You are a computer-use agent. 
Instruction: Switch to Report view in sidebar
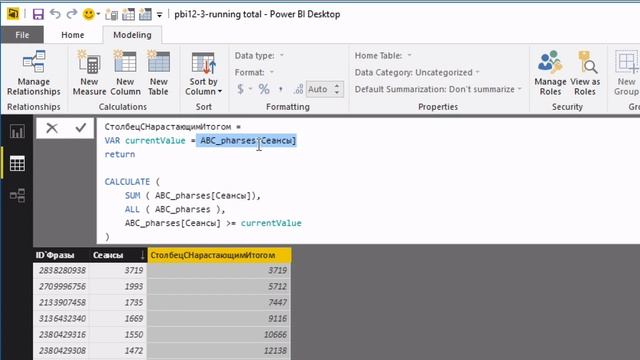point(17,131)
